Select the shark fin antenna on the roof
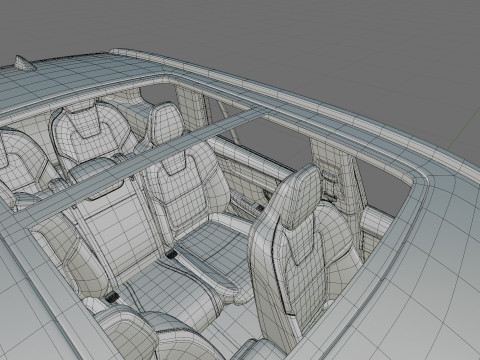Image resolution: width=480 pixels, height=360 pixels. [24, 63]
